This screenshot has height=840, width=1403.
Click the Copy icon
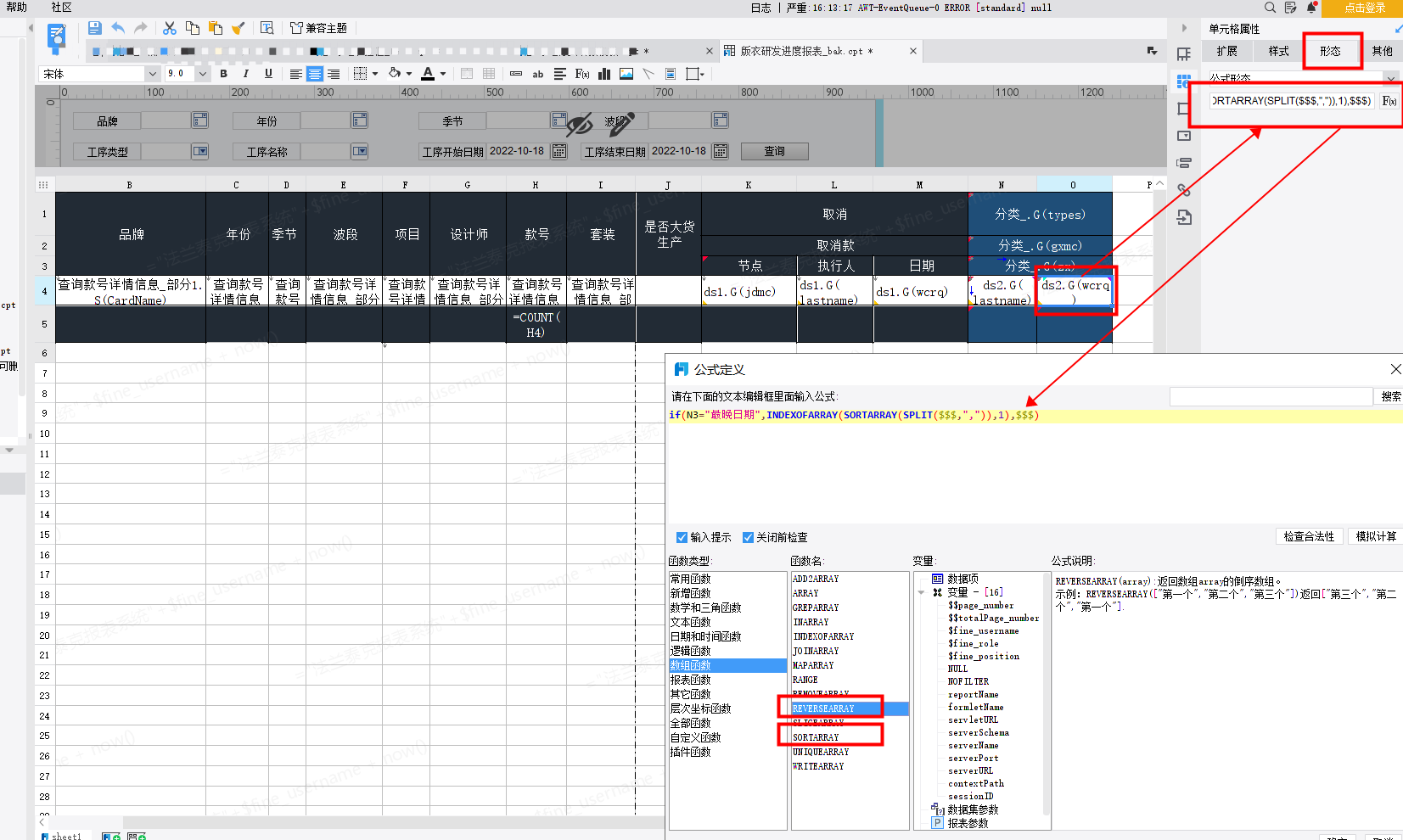[x=193, y=28]
